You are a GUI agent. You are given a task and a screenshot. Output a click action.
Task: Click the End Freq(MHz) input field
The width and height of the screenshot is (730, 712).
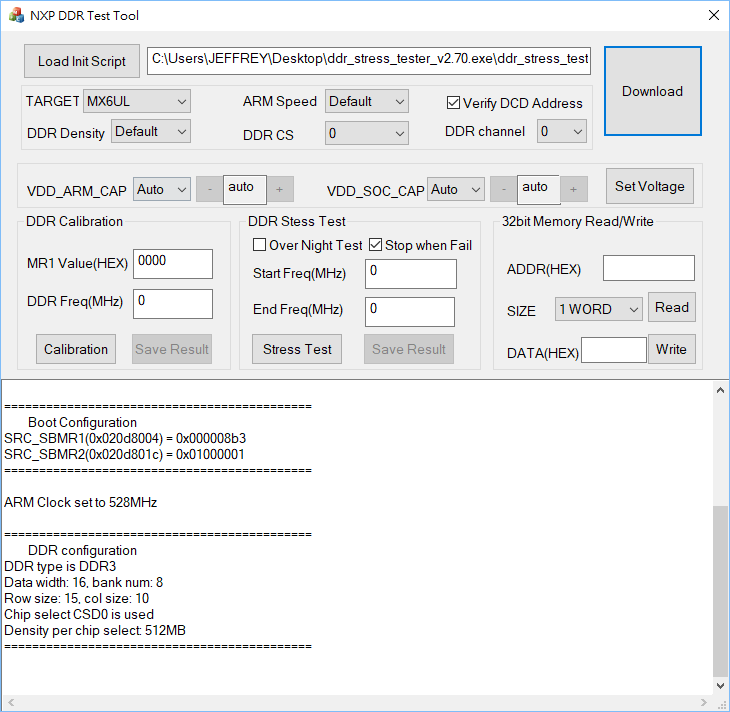tap(410, 312)
